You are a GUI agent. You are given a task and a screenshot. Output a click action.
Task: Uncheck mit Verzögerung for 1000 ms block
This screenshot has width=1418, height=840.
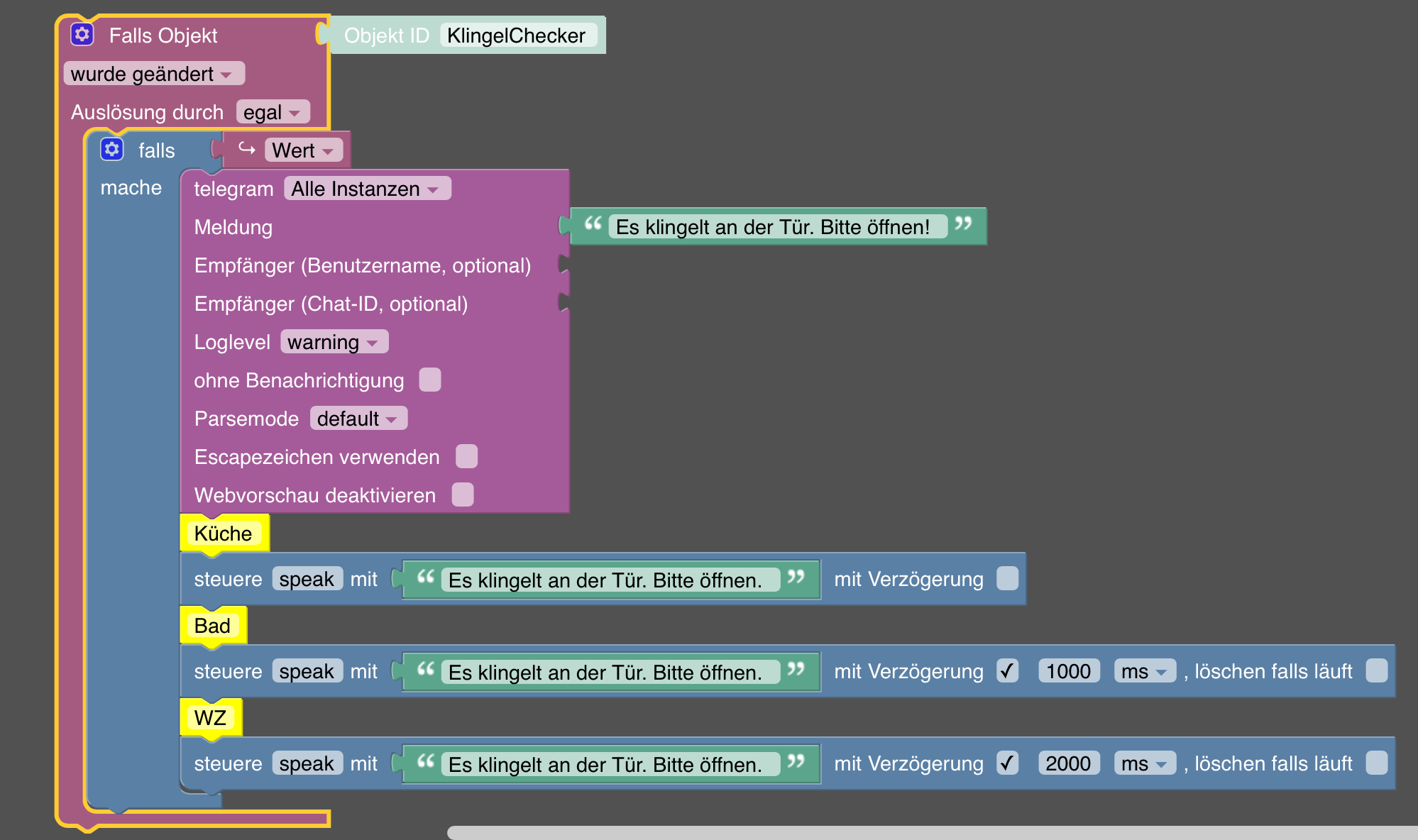point(1007,670)
